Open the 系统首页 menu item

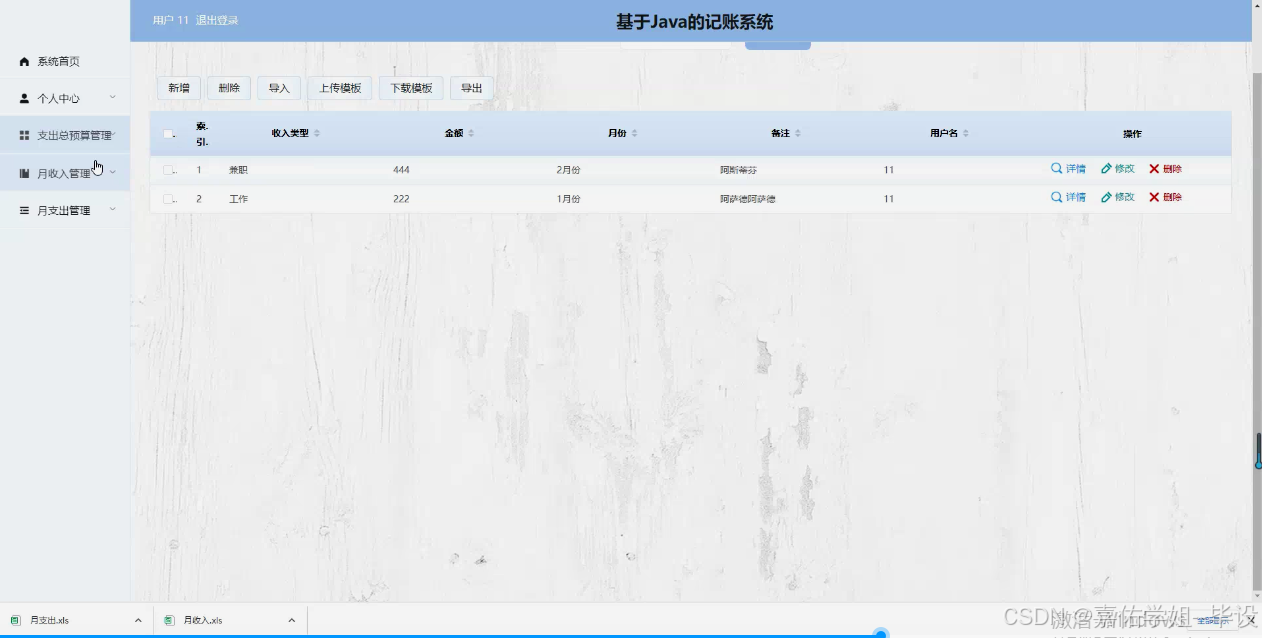[x=58, y=61]
